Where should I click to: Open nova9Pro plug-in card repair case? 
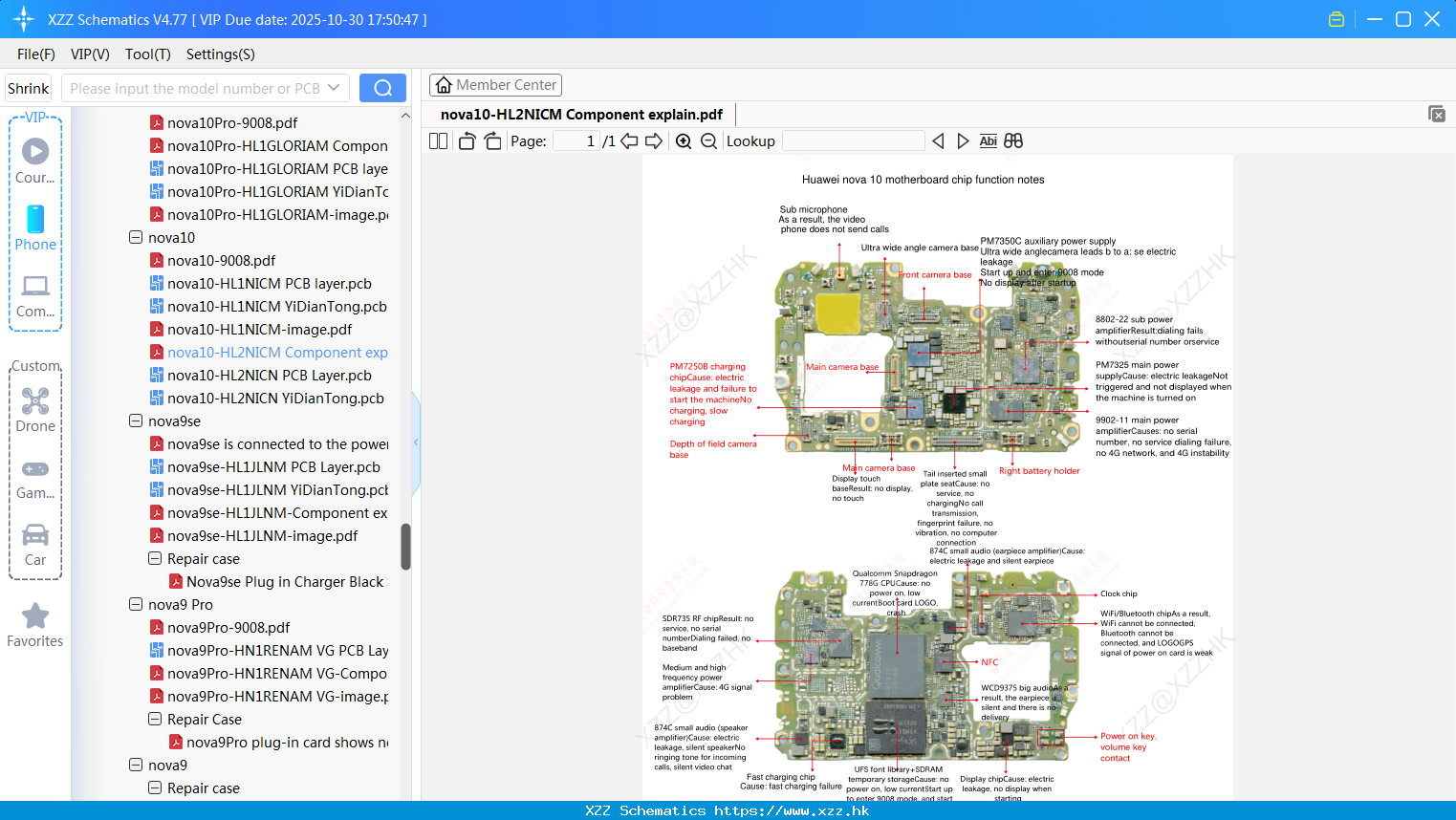(x=287, y=742)
